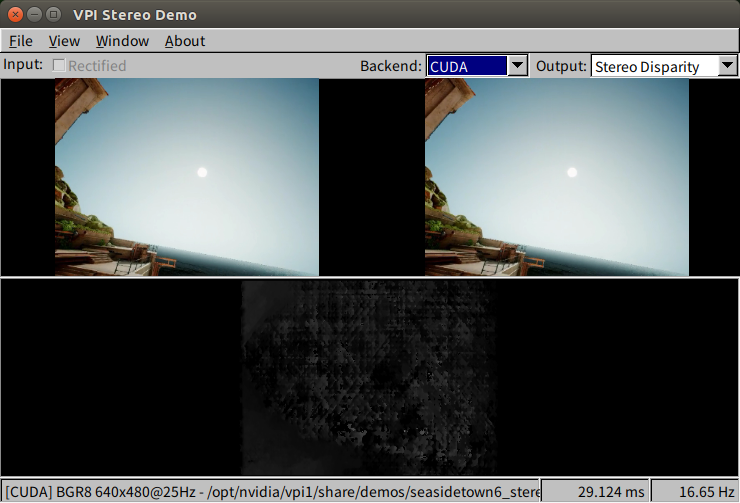
Task: Click the status bar file path text
Action: (272, 492)
